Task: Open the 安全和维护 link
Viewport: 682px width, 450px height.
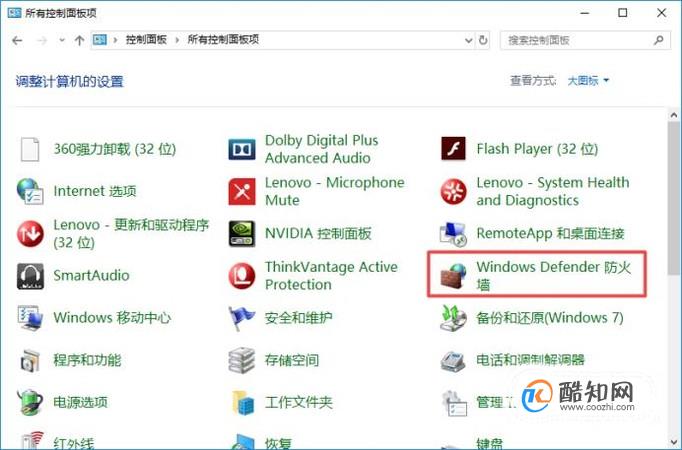Action: [x=298, y=318]
